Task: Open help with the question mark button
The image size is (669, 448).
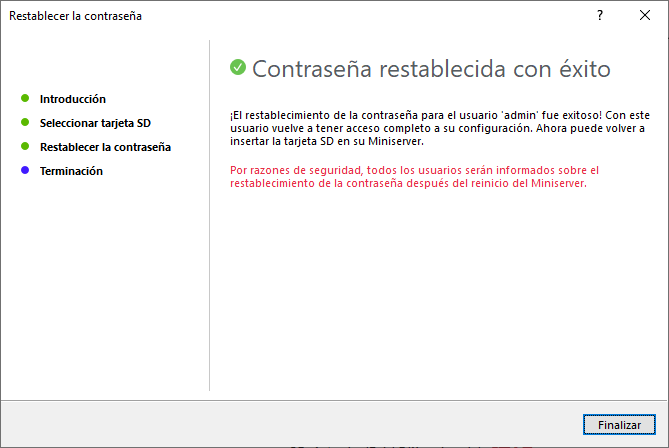Action: pyautogui.click(x=600, y=16)
